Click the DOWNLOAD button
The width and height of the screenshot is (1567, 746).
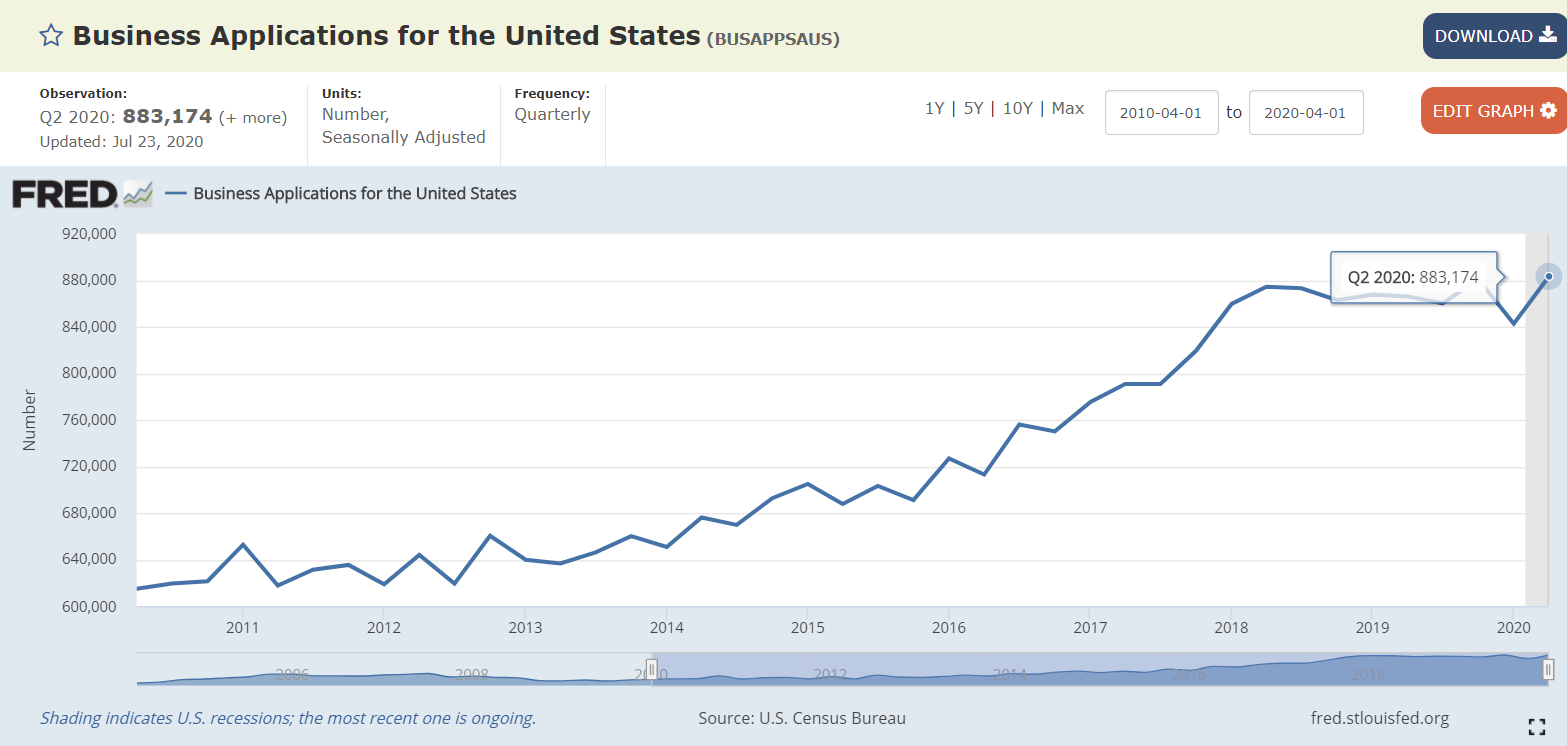point(1495,36)
